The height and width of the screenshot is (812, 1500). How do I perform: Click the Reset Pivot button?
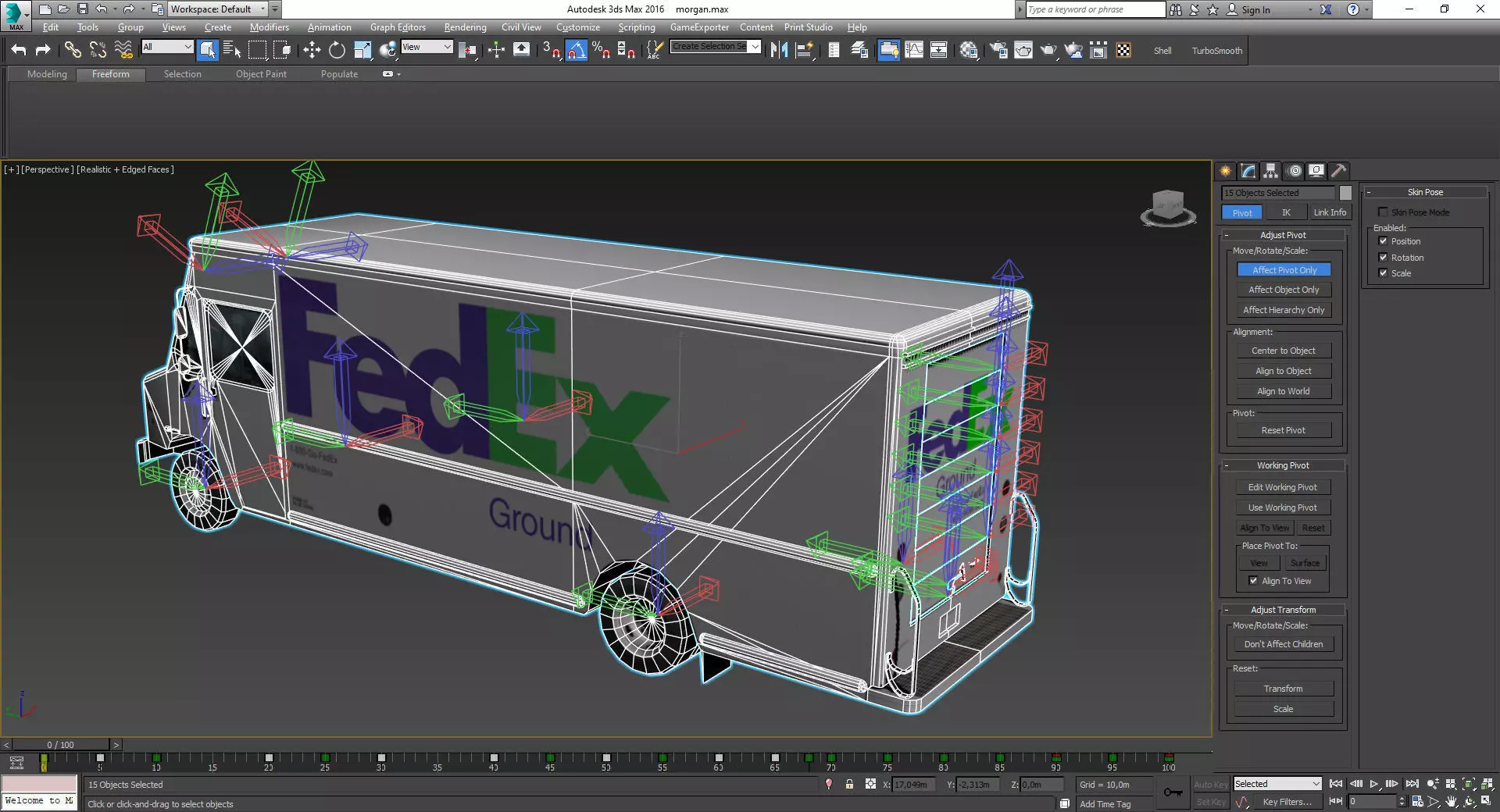pos(1284,430)
